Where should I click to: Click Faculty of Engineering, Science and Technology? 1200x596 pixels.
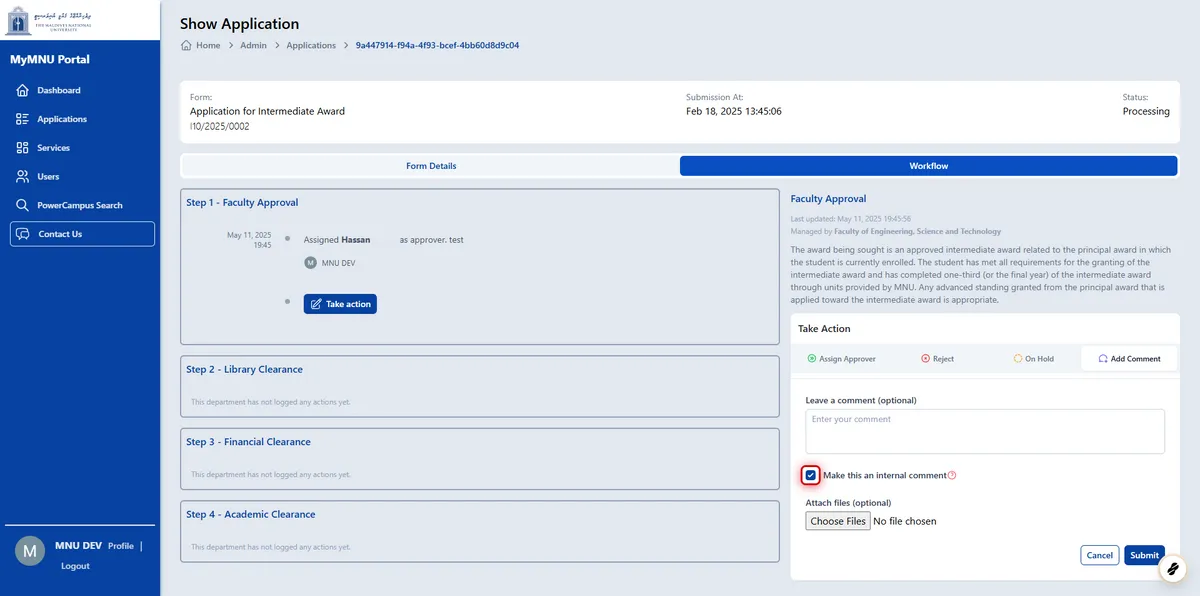point(918,231)
